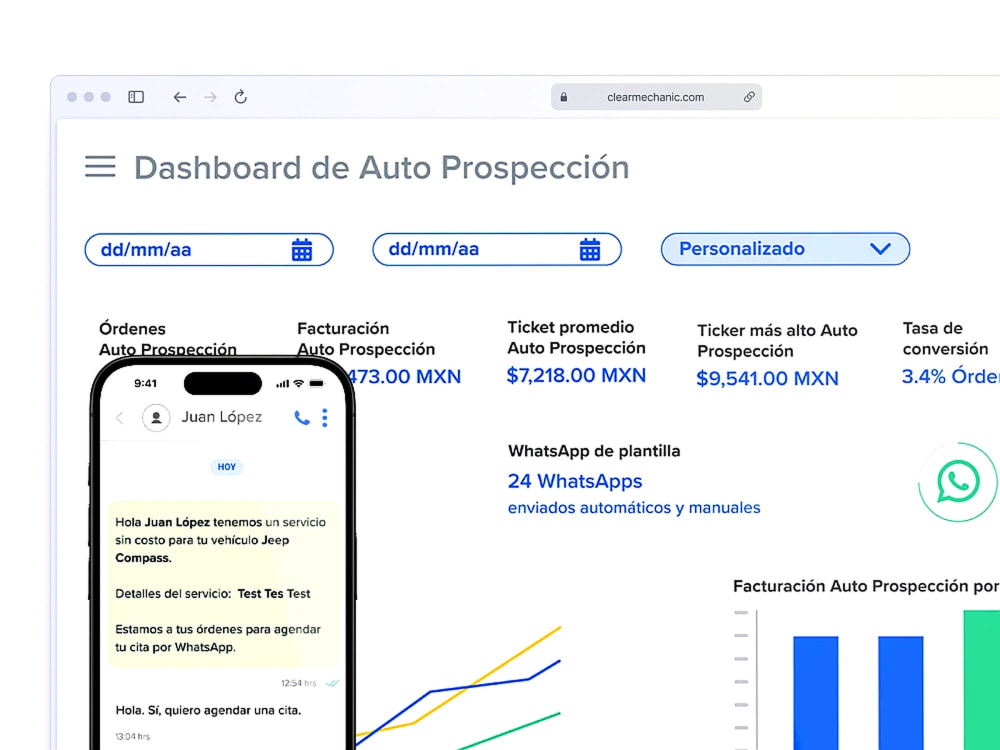The image size is (1000, 750).
Task: Reload the page with the refresh icon
Action: 240,97
